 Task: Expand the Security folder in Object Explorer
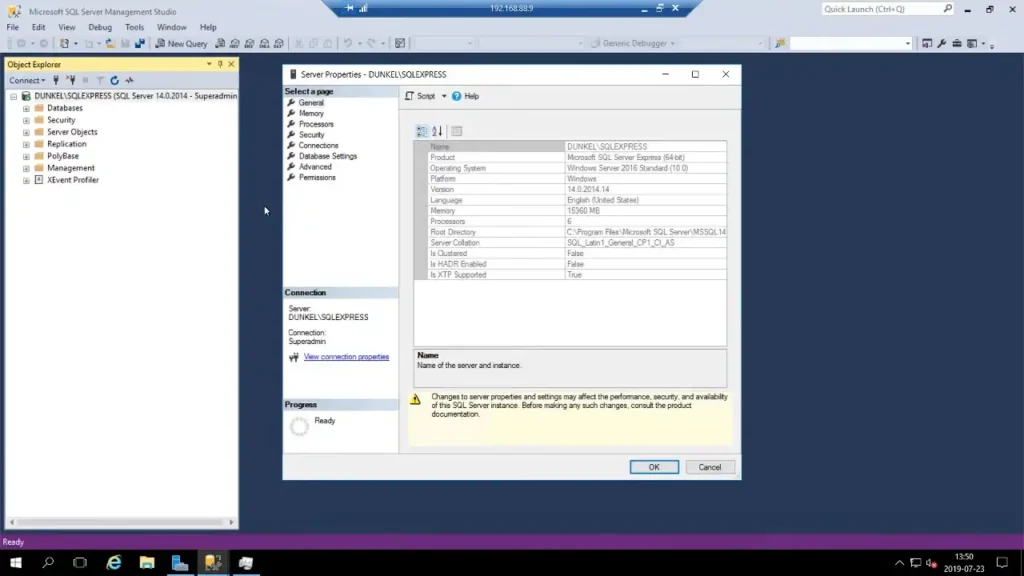(x=26, y=120)
